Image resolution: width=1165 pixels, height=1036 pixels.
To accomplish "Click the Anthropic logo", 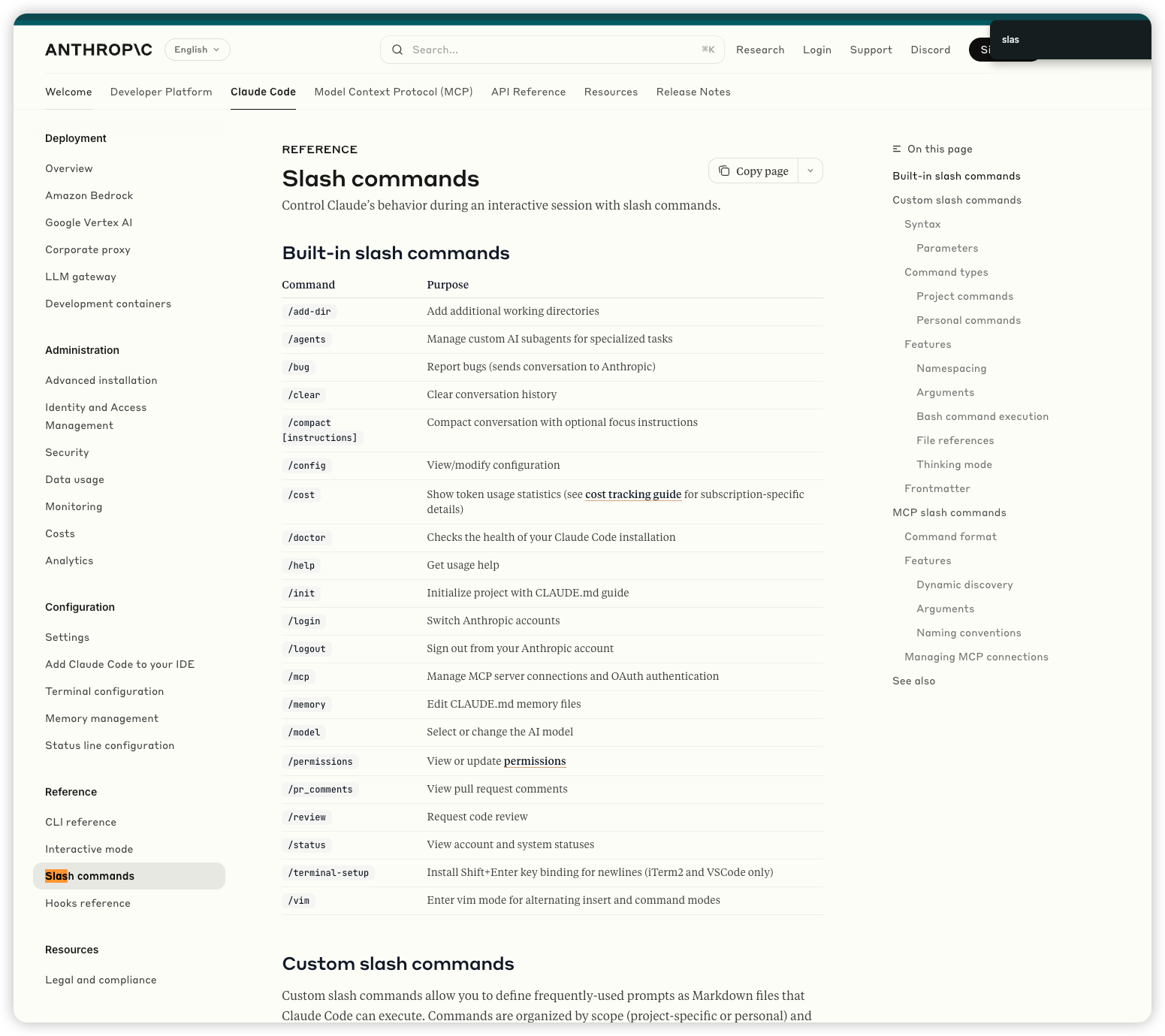I will (98, 50).
